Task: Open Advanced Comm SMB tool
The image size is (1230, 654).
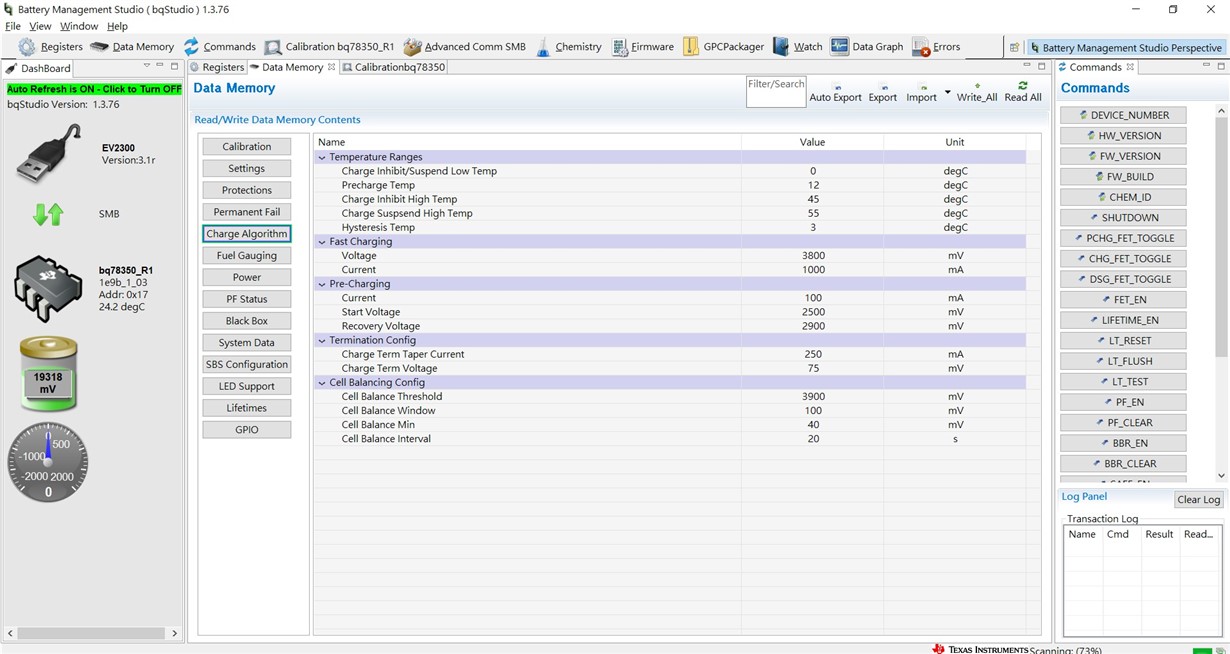Action: pyautogui.click(x=464, y=47)
